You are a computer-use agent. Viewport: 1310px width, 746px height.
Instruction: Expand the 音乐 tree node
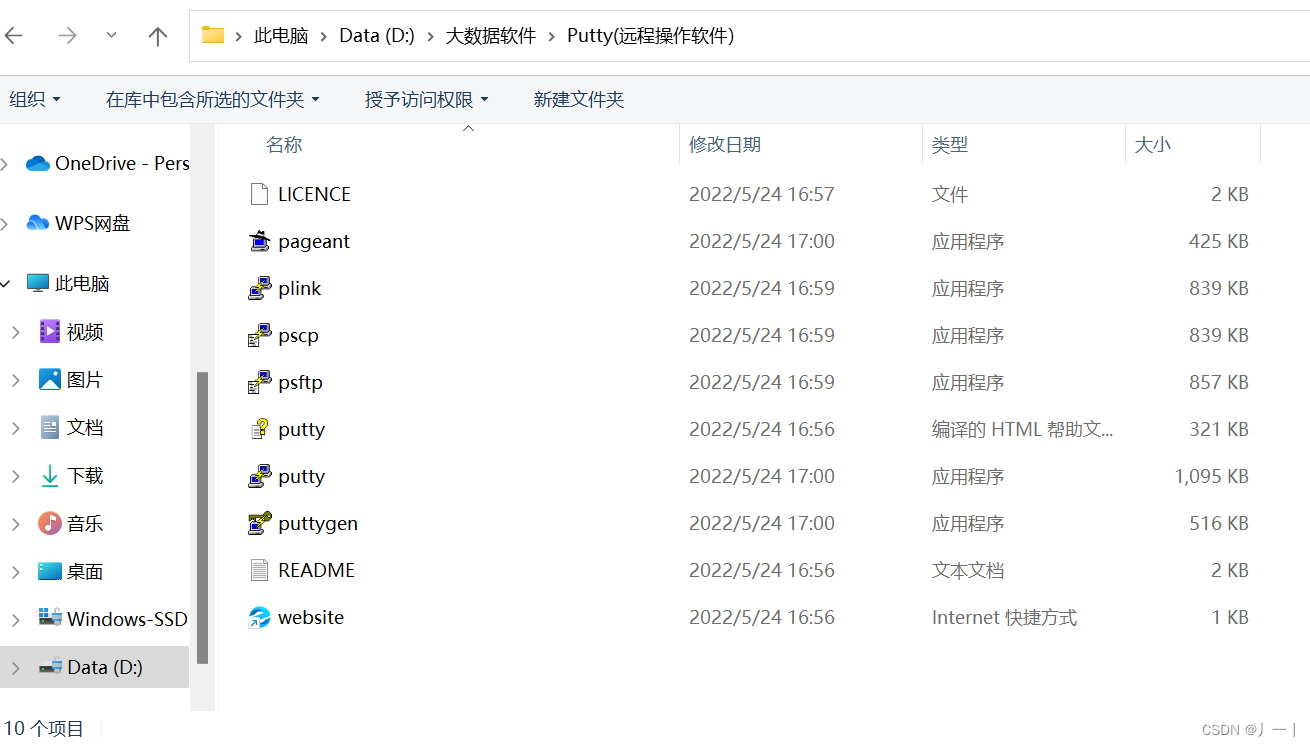click(15, 524)
